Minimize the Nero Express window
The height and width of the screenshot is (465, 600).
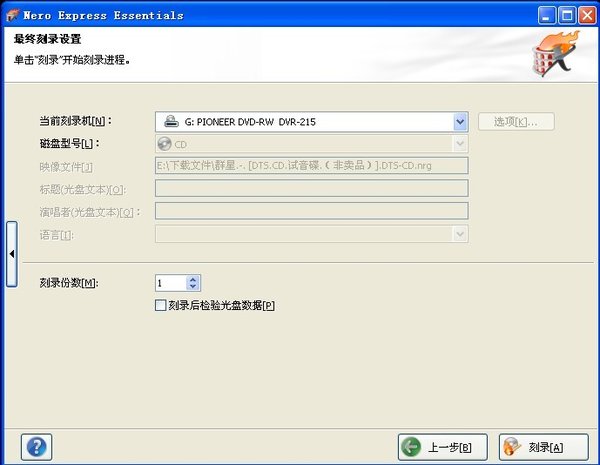click(547, 16)
